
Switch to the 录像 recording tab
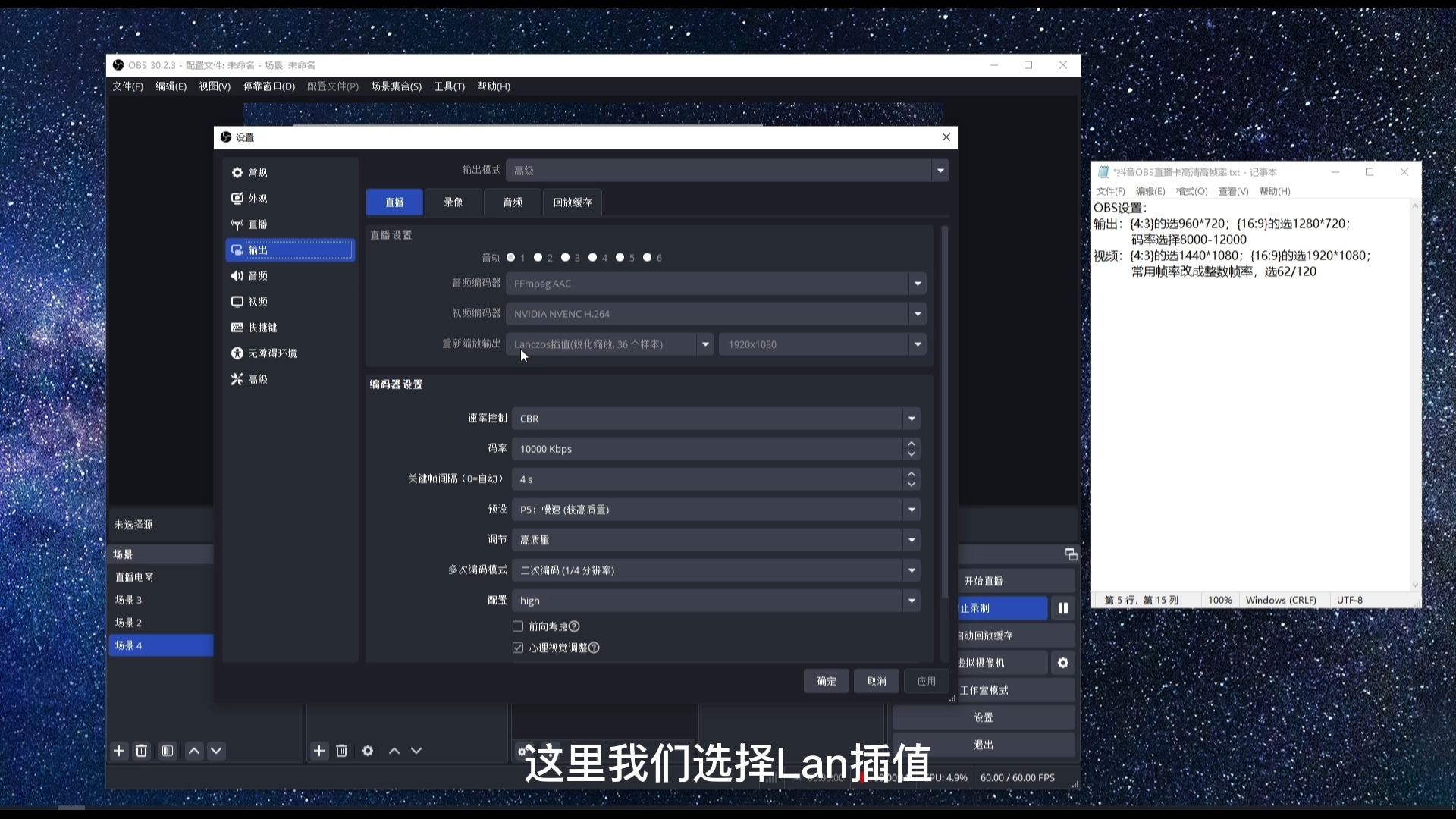[x=453, y=202]
